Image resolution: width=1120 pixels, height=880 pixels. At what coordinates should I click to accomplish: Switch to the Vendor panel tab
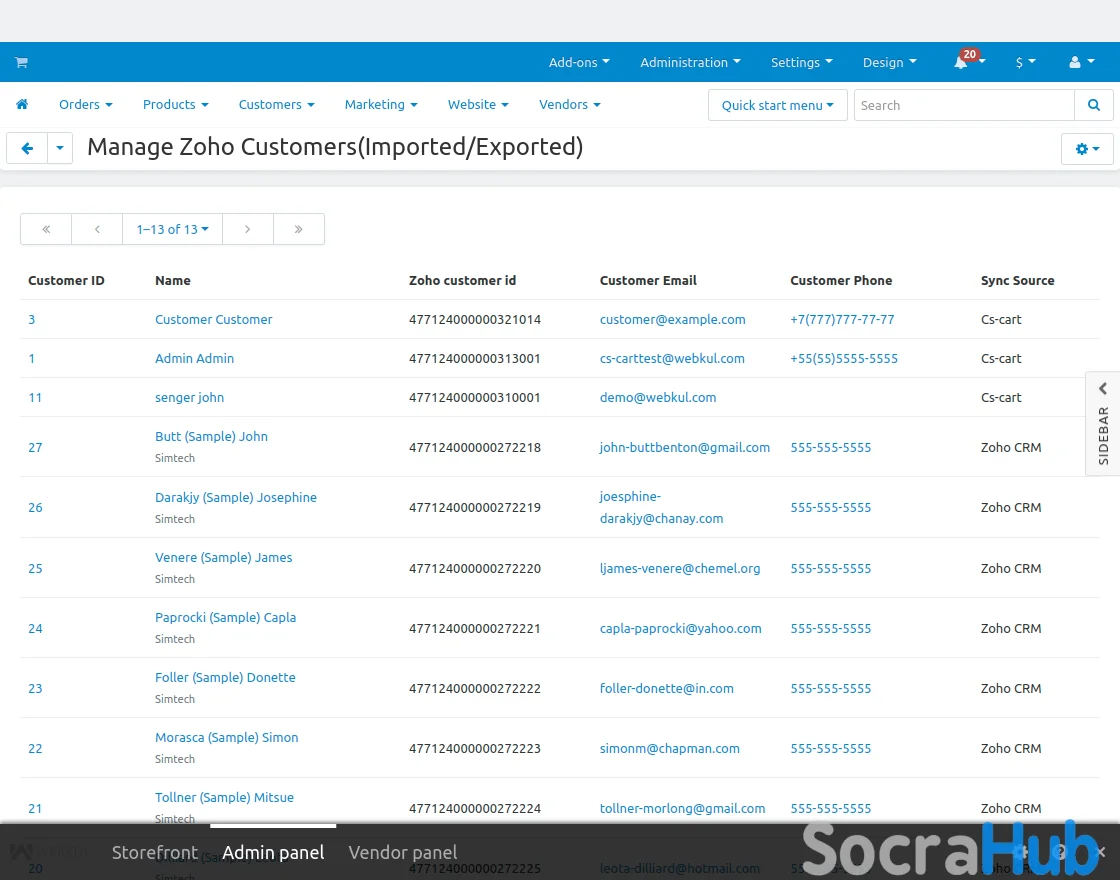click(x=403, y=852)
